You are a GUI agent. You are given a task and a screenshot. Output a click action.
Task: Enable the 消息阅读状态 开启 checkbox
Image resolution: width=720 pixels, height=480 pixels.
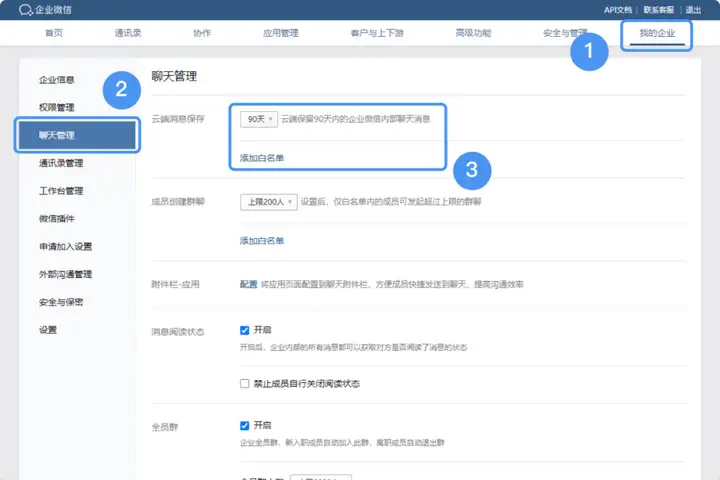click(x=245, y=329)
